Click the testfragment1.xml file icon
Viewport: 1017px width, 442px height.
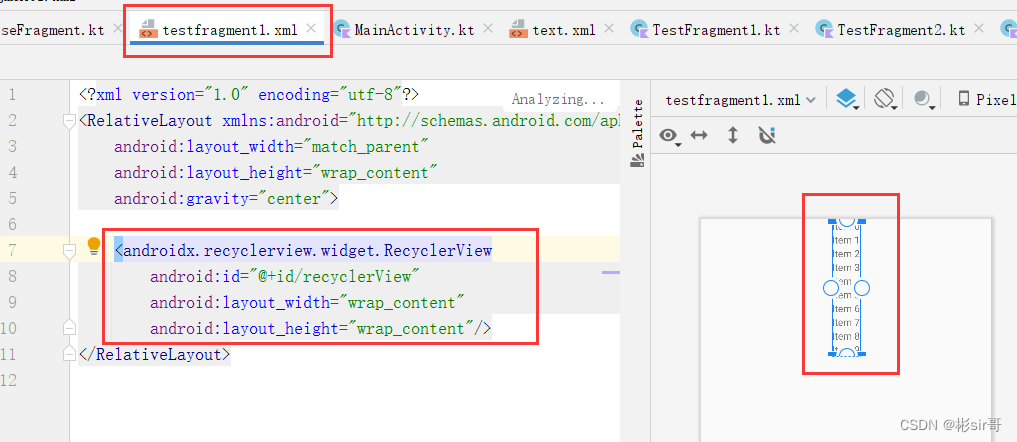[148, 29]
